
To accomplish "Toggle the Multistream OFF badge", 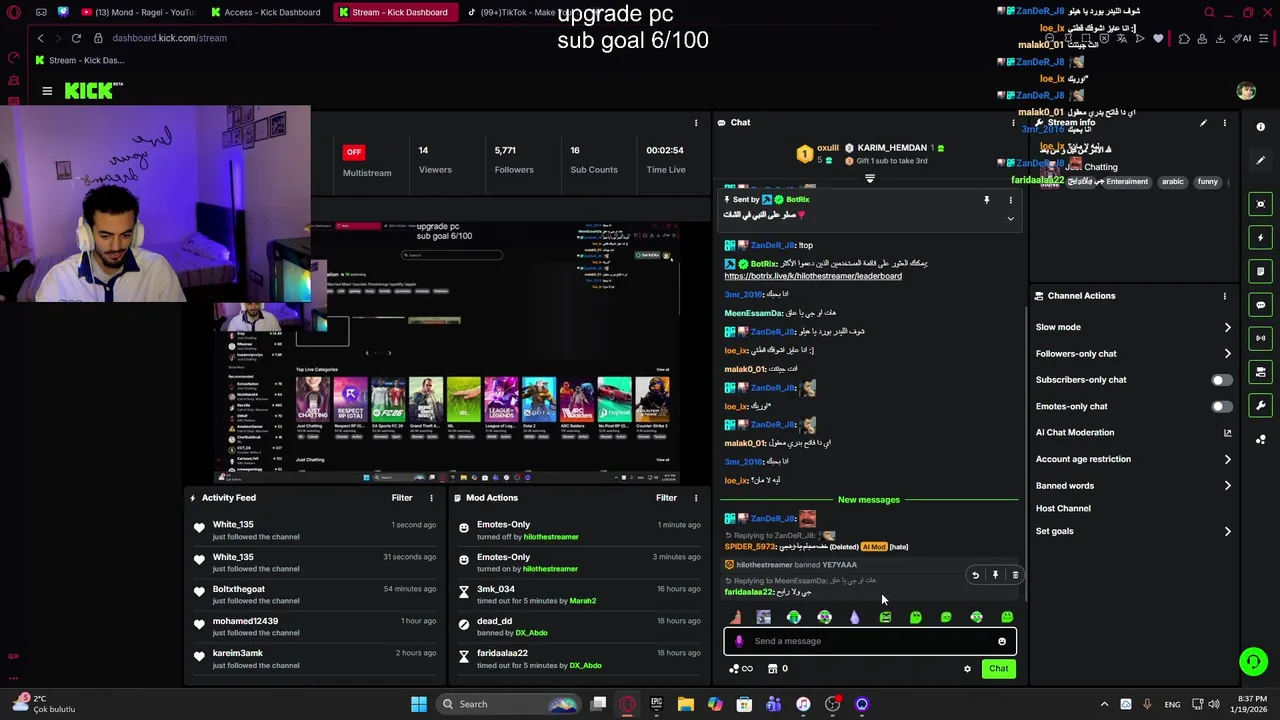I will 353,152.
